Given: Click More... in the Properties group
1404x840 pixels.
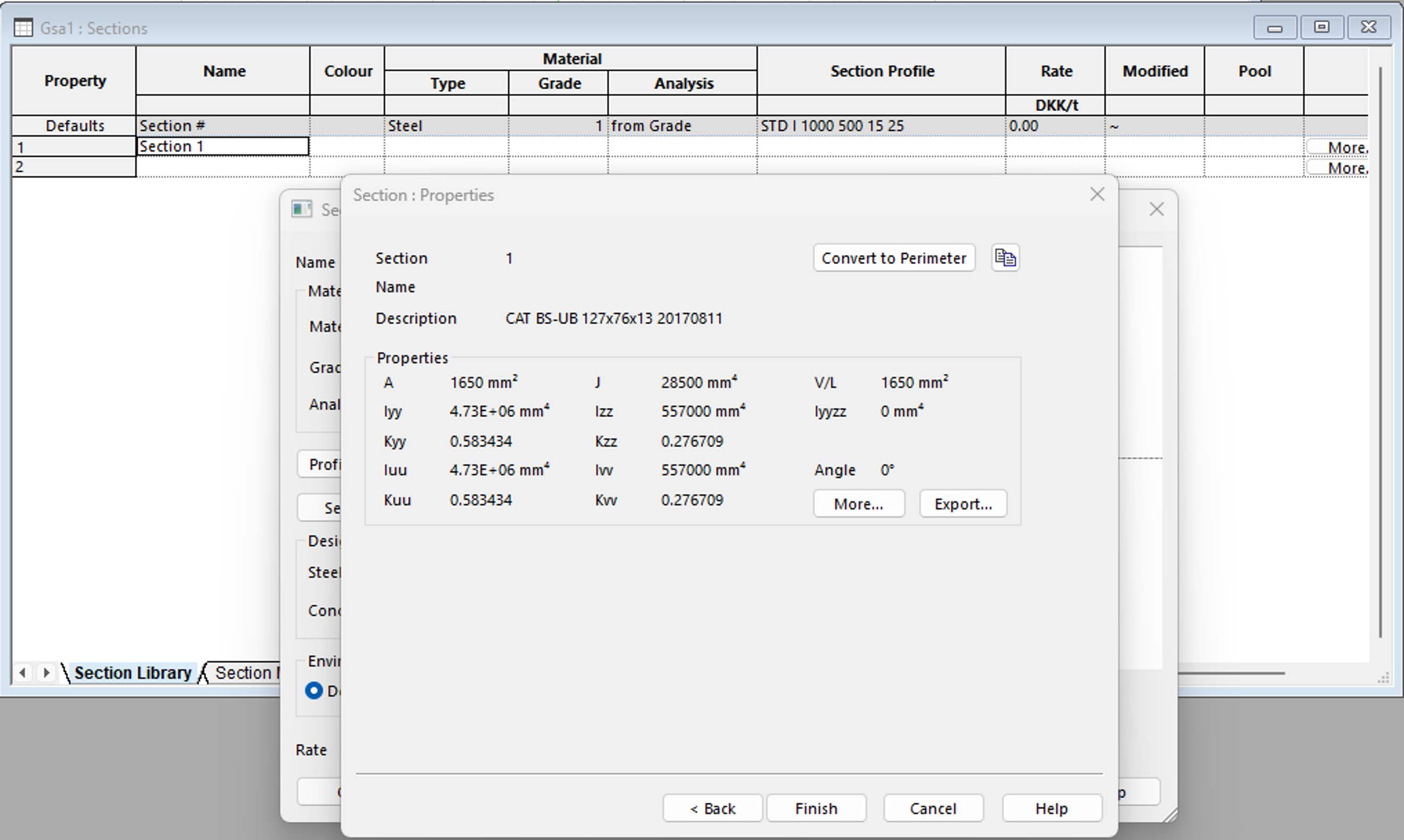Looking at the screenshot, I should tap(858, 504).
